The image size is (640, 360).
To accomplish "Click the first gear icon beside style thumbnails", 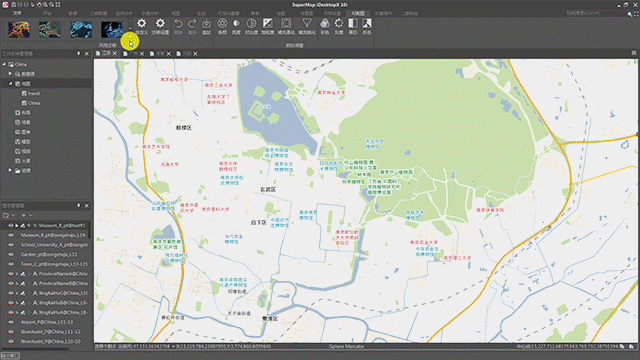I will pos(142,24).
